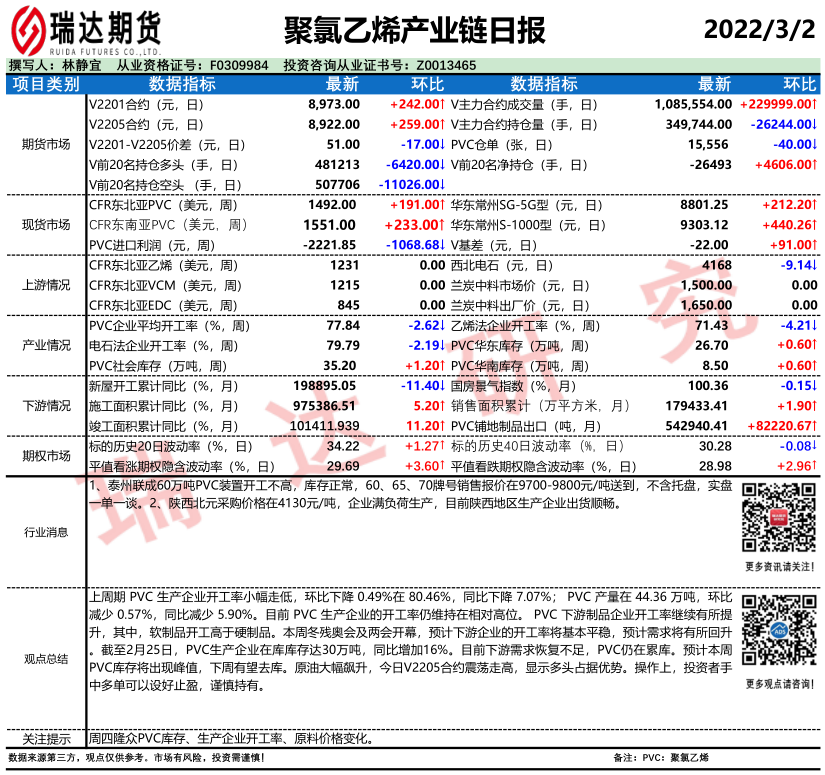Viewport: 825px width, 775px height.
Task: Click the QR code above 更多资讯请关注
Action: (x=776, y=516)
